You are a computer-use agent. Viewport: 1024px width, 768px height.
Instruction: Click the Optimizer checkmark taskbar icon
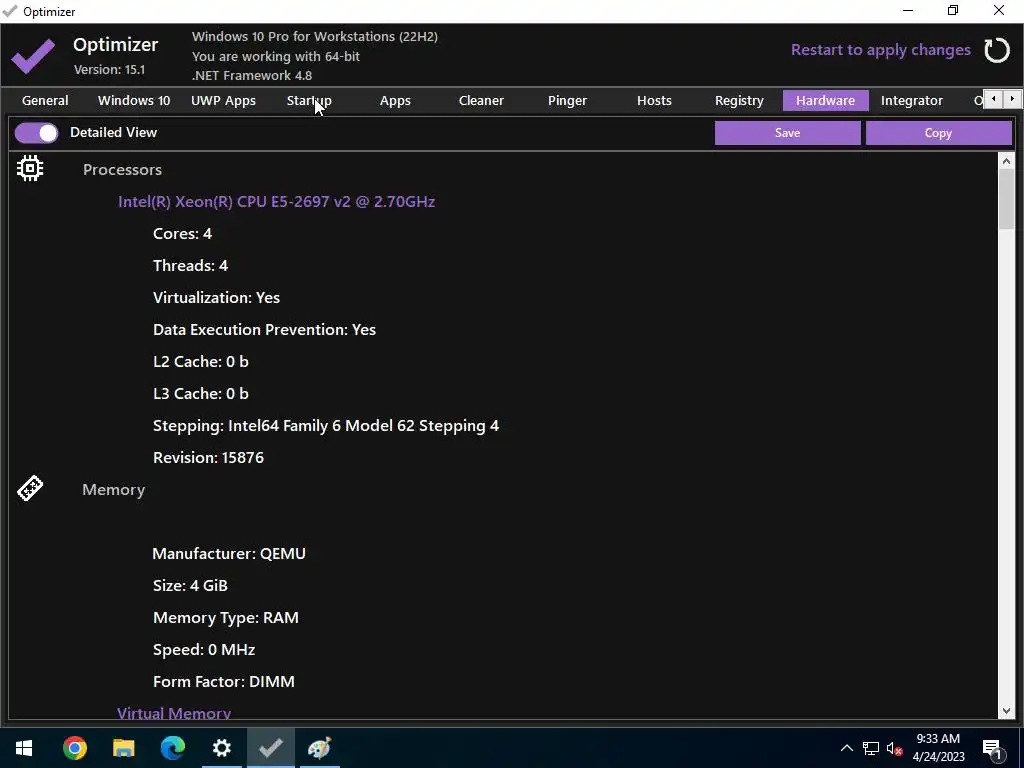pos(270,748)
